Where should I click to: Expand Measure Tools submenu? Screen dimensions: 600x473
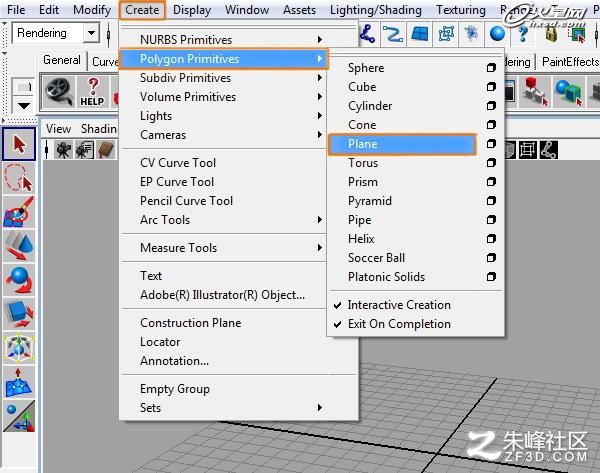(225, 248)
